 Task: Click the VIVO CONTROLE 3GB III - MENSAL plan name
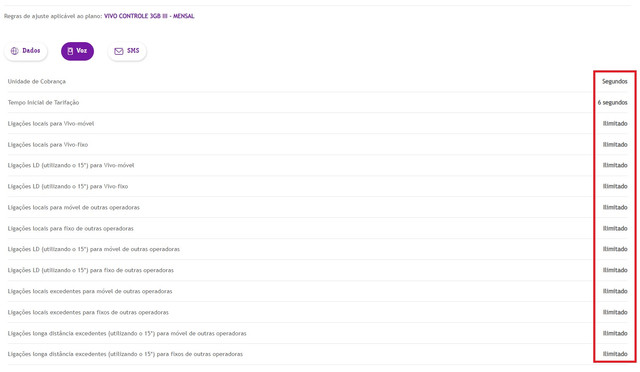click(x=149, y=16)
